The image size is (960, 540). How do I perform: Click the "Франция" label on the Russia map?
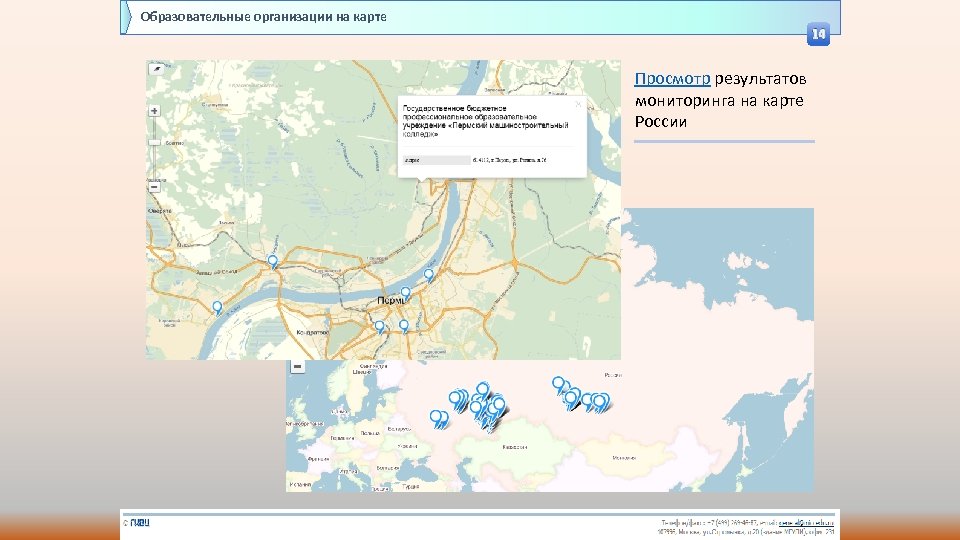coord(318,459)
